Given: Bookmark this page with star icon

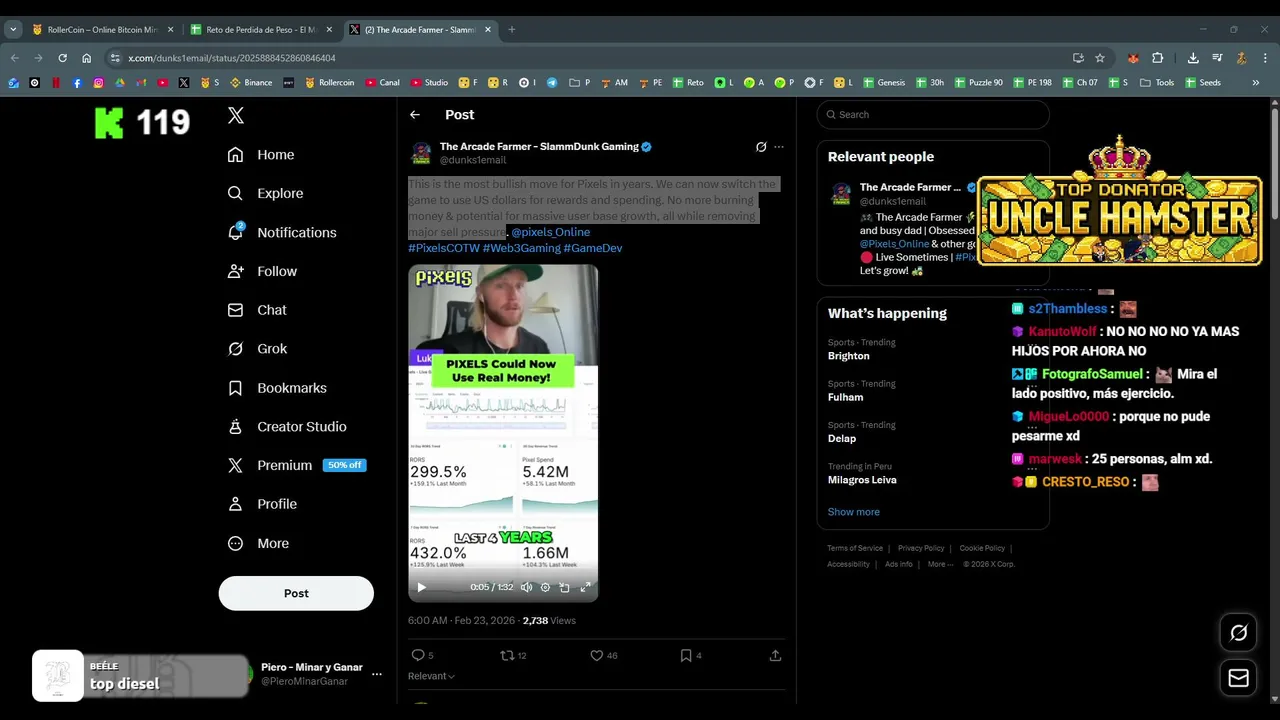Looking at the screenshot, I should tap(1100, 58).
